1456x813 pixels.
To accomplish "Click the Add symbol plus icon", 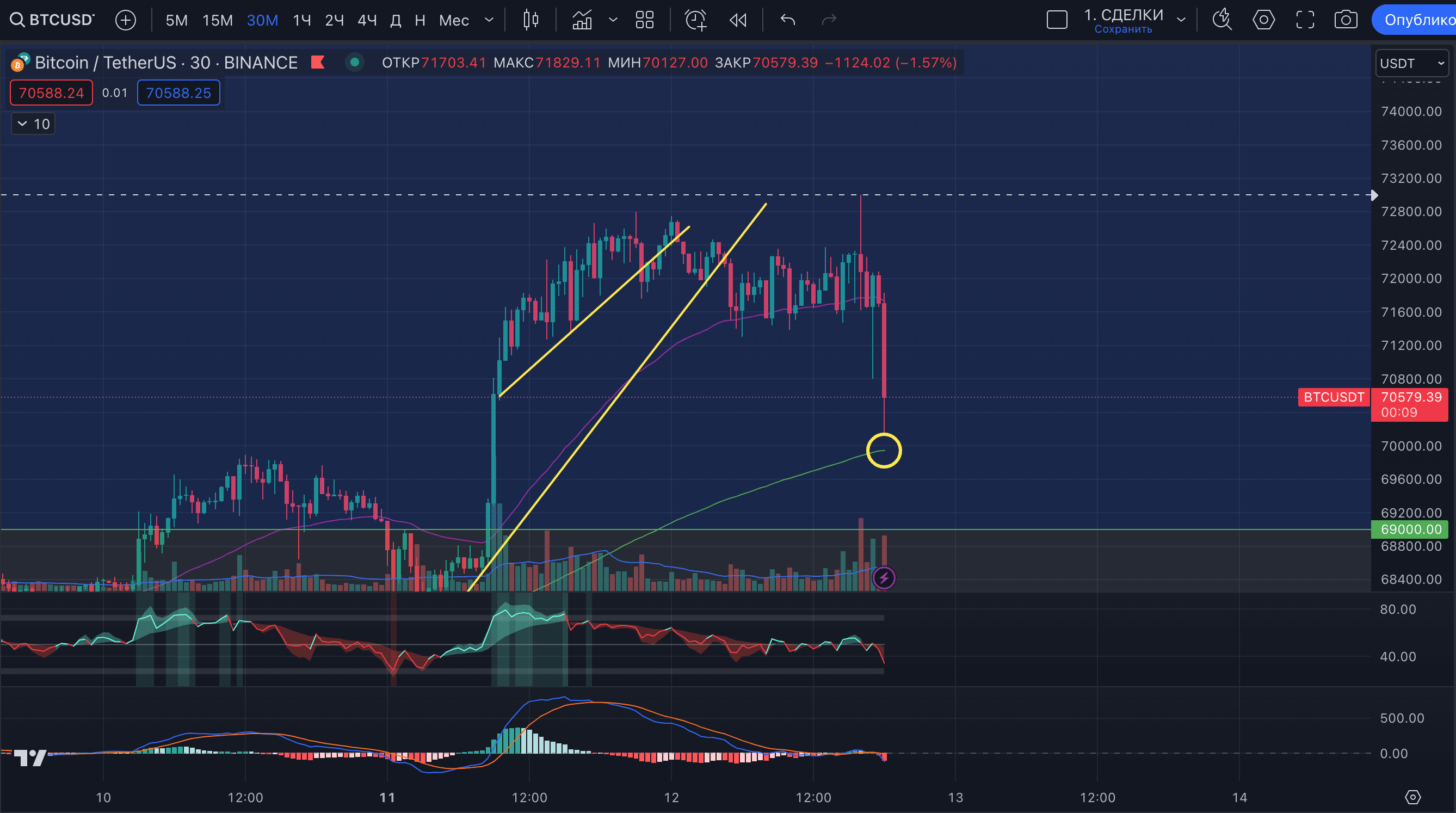I will pyautogui.click(x=126, y=19).
